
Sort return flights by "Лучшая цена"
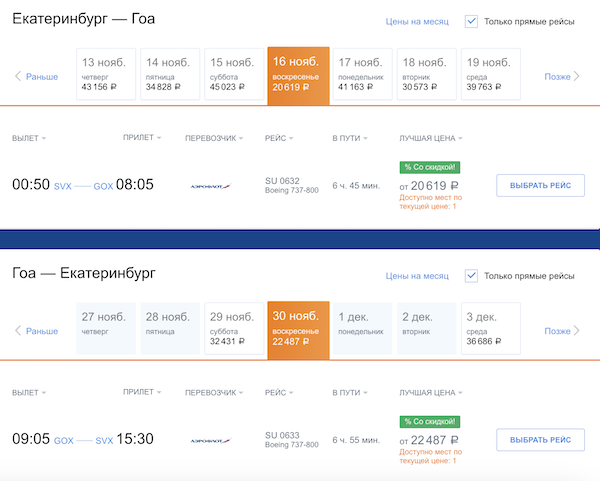pos(430,393)
